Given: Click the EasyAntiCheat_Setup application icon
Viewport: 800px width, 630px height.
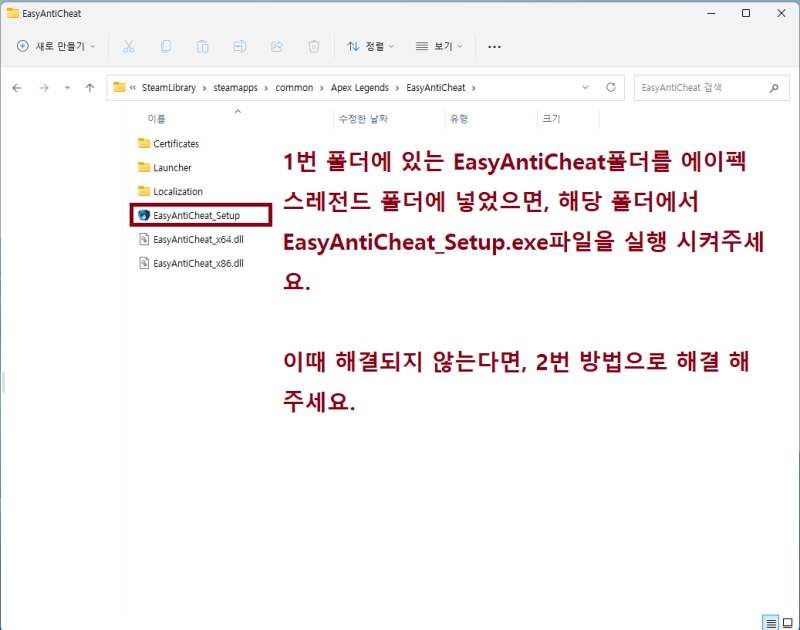Looking at the screenshot, I should click(x=144, y=215).
